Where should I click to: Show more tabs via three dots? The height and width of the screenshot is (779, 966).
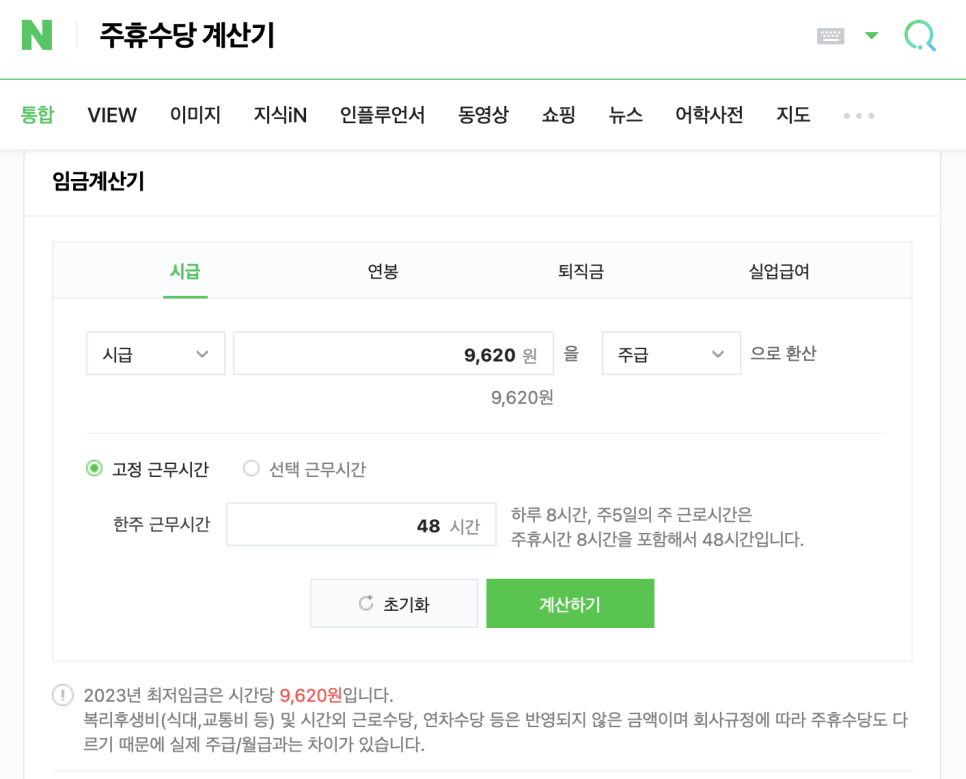(859, 116)
